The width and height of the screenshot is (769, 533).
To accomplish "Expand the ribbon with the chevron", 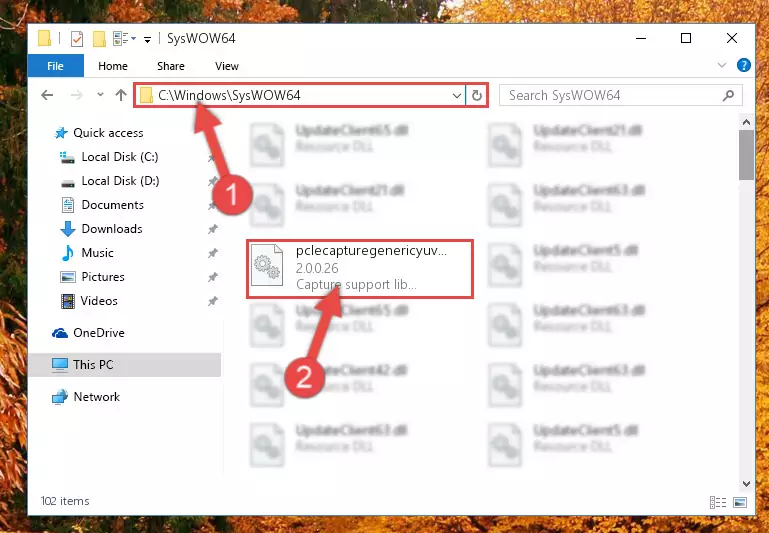I will click(x=721, y=65).
